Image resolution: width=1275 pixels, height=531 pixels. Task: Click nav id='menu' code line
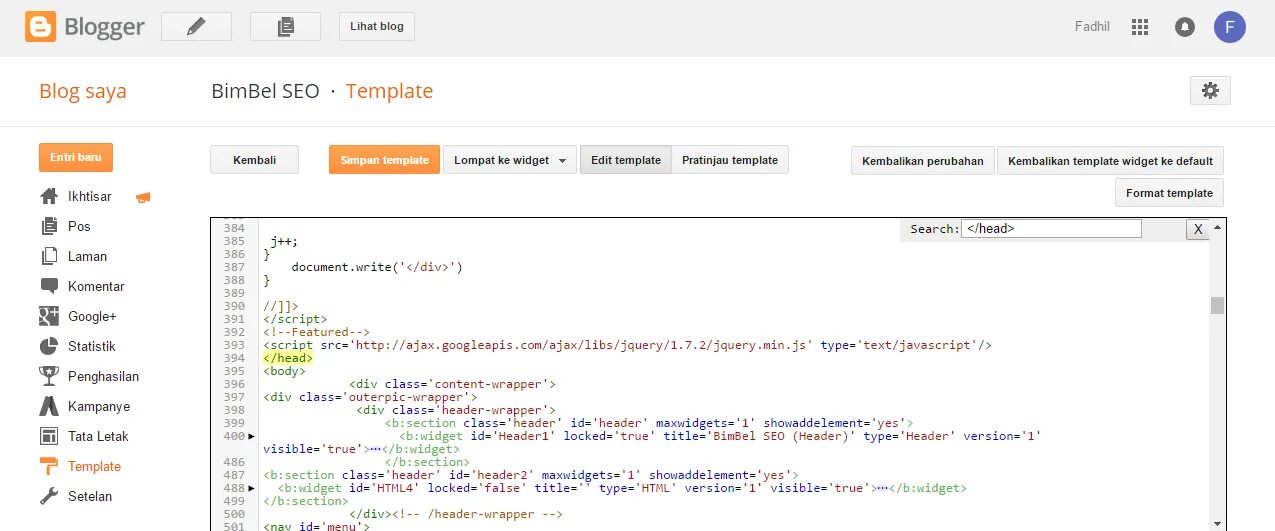coord(317,527)
